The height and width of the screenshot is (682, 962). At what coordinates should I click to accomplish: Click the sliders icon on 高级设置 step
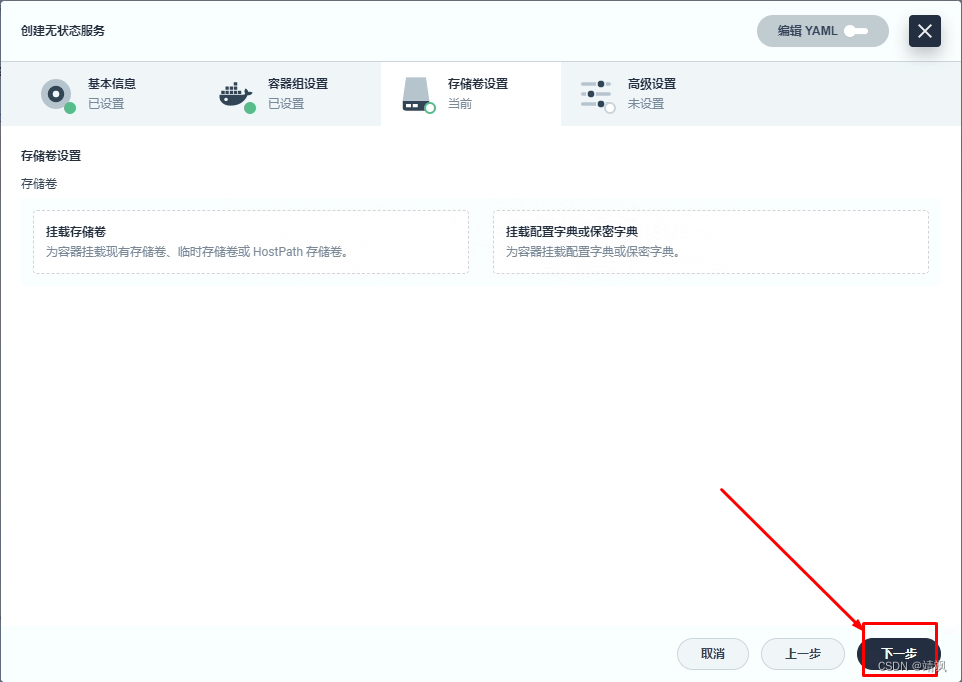coord(596,93)
